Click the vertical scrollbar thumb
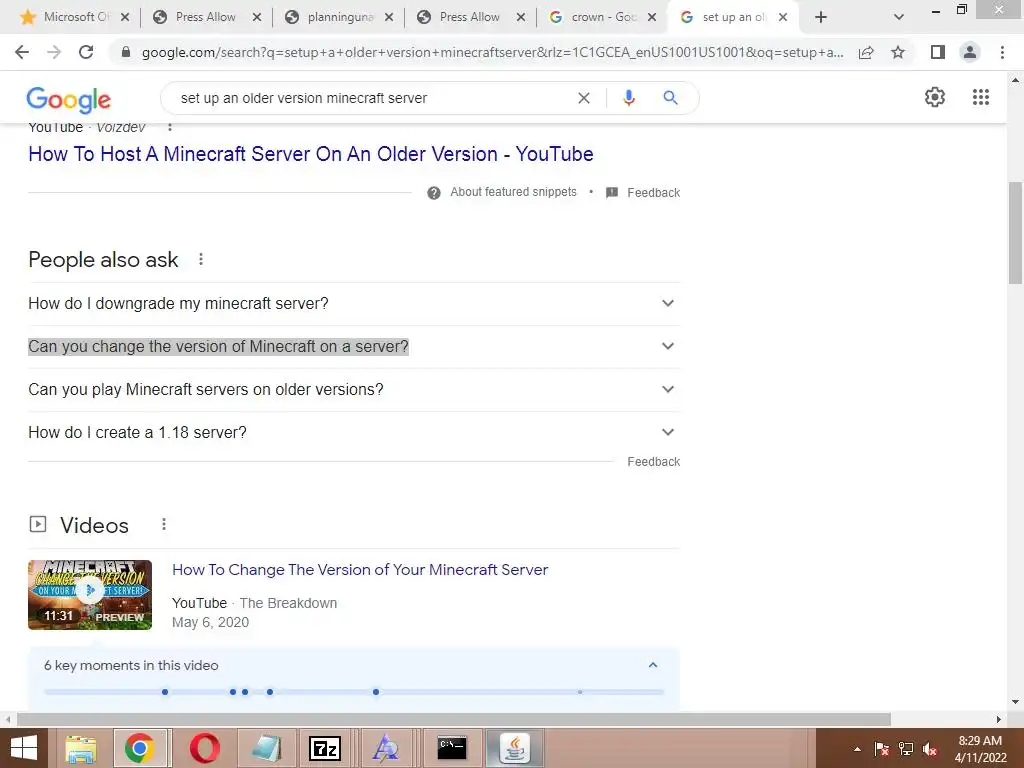The image size is (1024, 768). 1015,232
